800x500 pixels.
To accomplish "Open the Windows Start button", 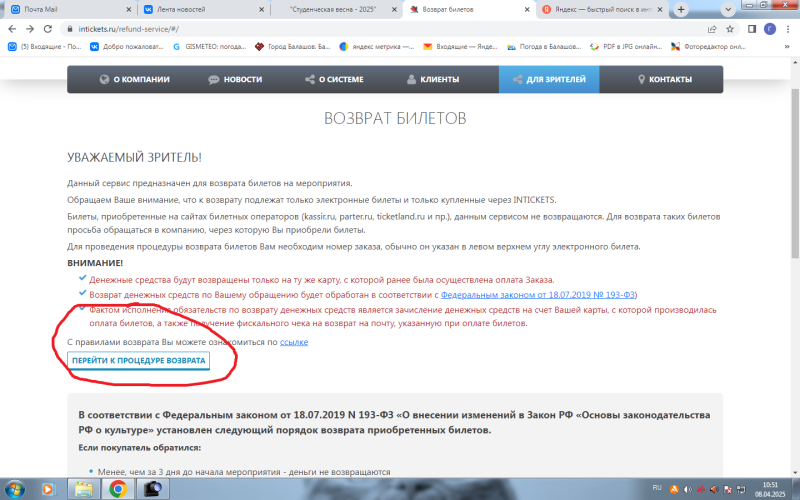I will click(x=14, y=489).
